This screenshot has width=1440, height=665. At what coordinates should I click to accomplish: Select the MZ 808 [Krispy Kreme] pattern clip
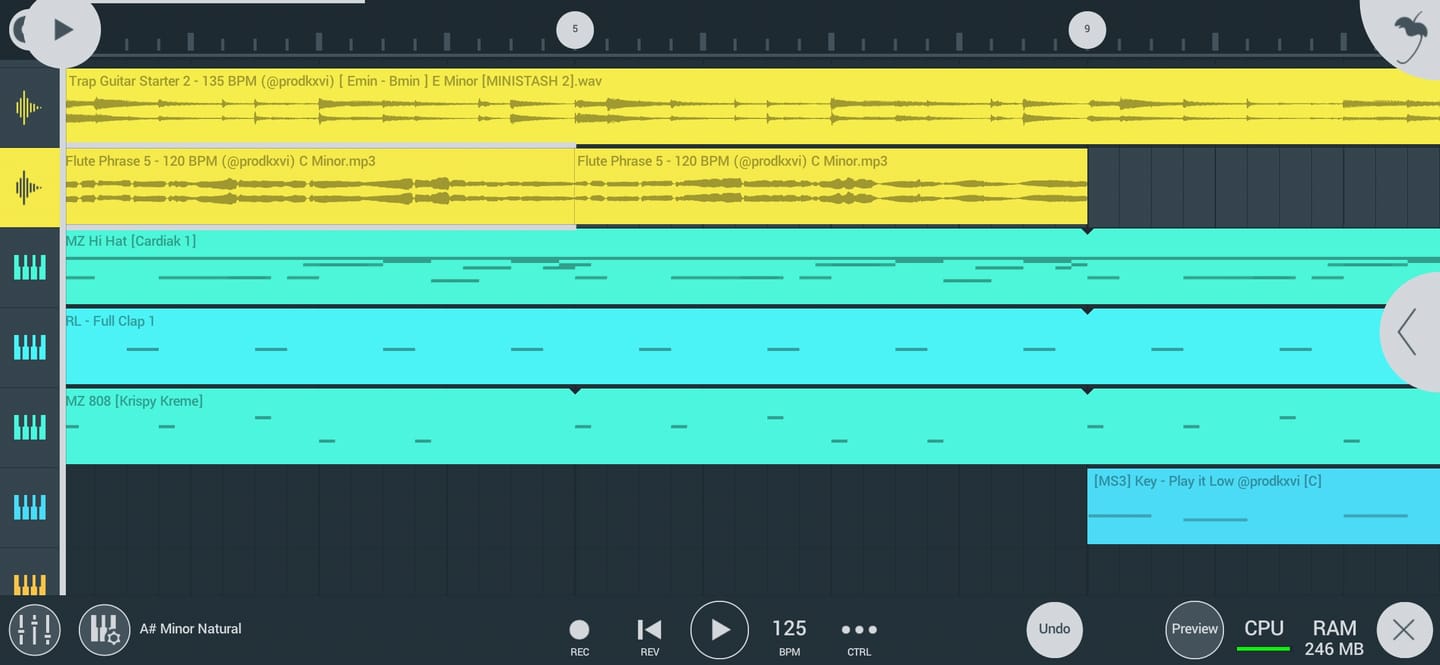753,427
